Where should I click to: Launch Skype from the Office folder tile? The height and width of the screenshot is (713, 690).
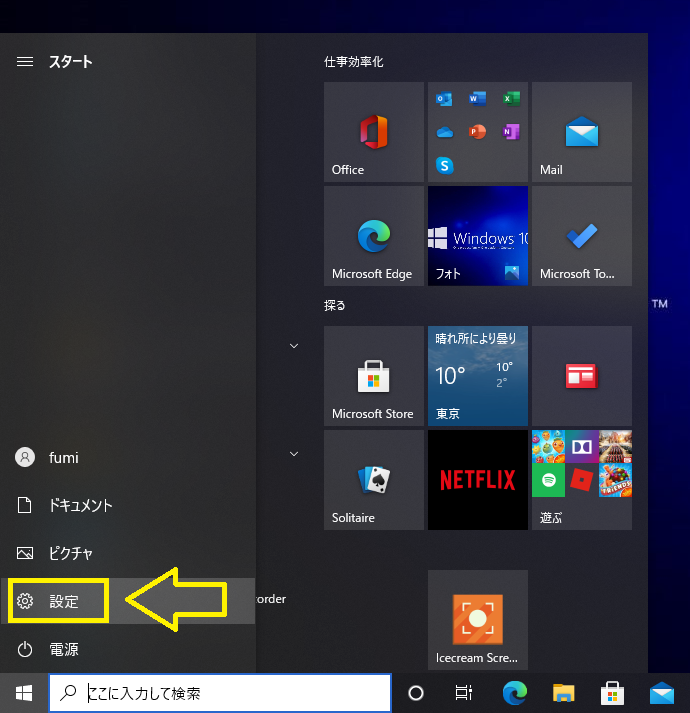444,166
